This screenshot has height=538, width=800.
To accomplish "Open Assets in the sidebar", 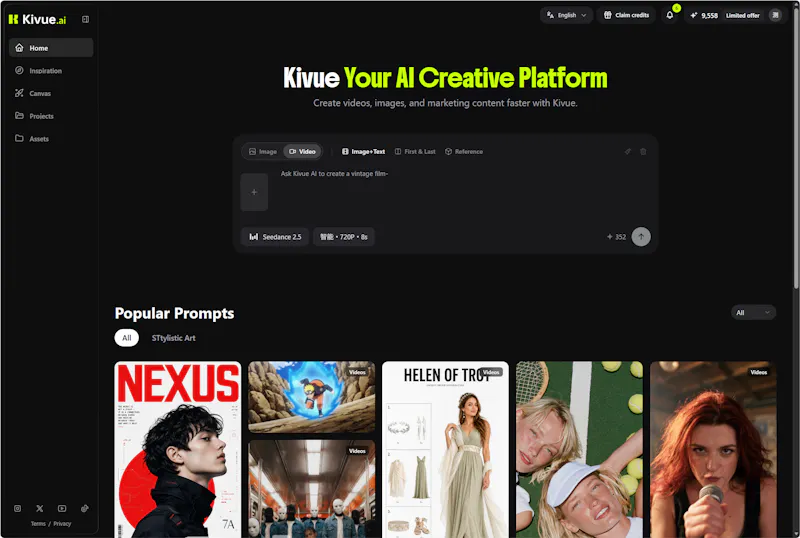I will (51, 138).
